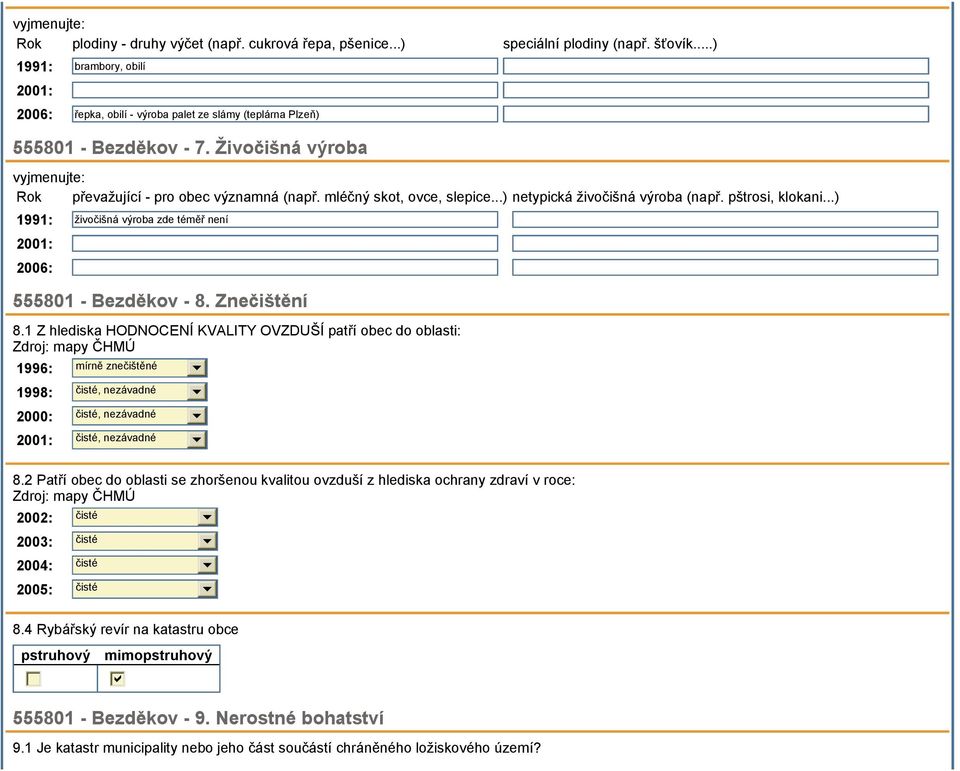Click question 9.1 about 'chráněného ložiskového území'
The height and width of the screenshot is (771, 960).
pyautogui.click(x=277, y=748)
